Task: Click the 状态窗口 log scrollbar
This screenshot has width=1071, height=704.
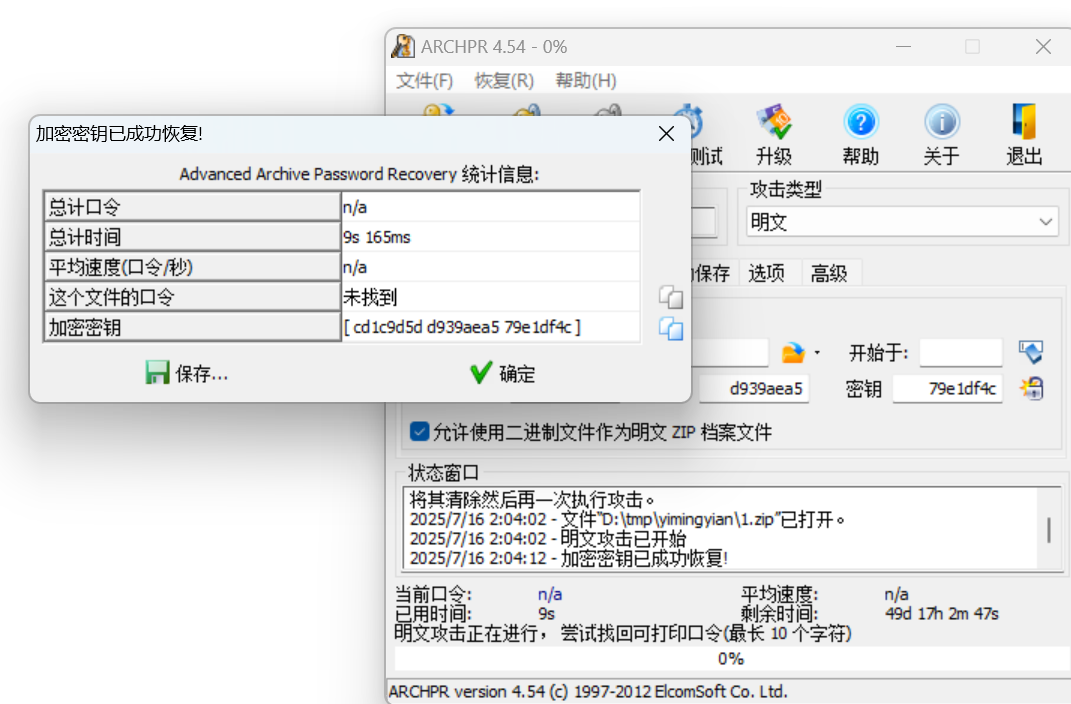Action: [x=1048, y=529]
